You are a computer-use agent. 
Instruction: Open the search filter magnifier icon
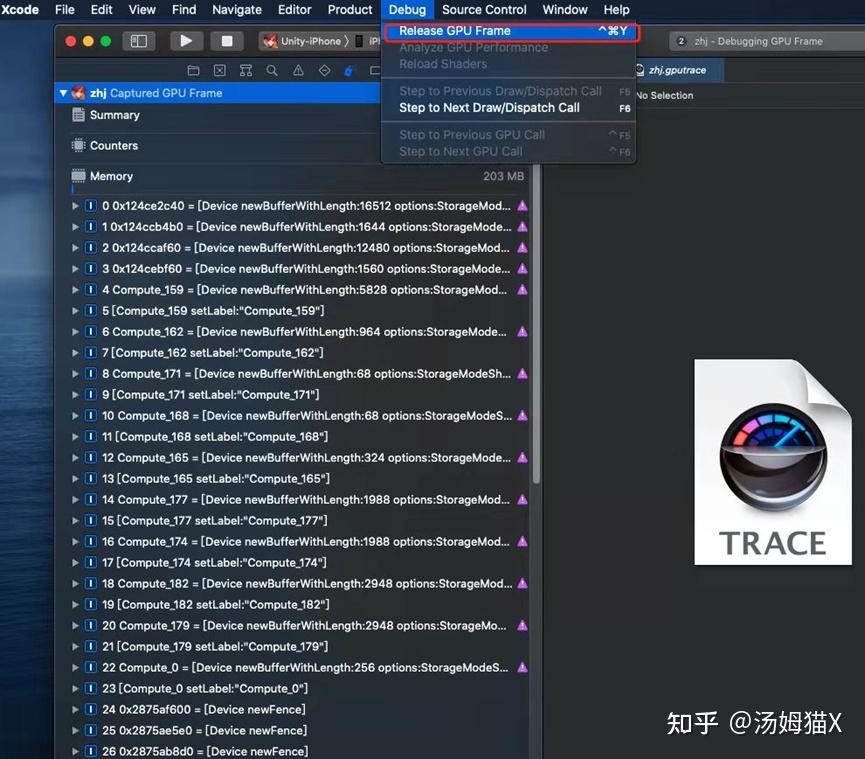[x=271, y=70]
